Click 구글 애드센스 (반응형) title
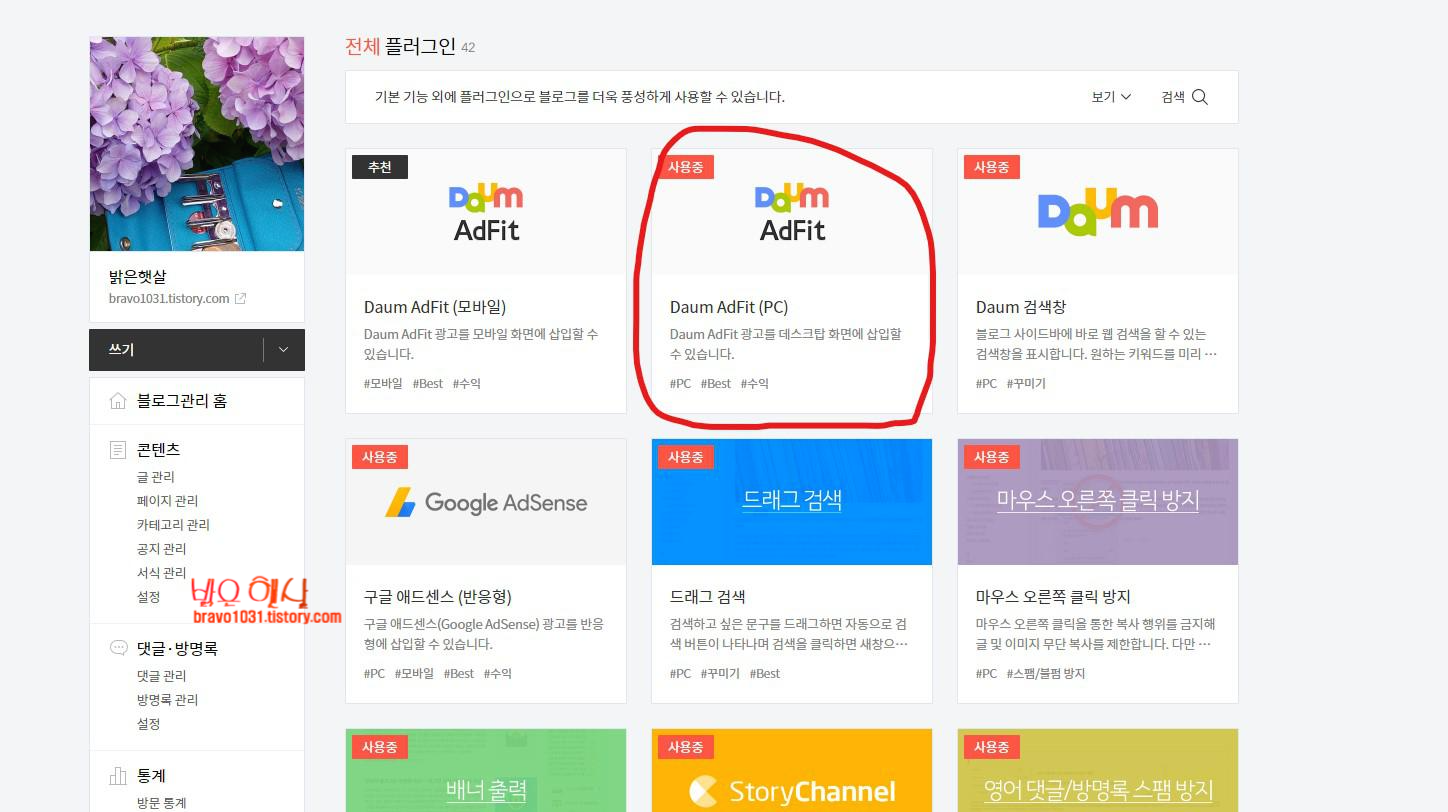The width and height of the screenshot is (1448, 812). (x=438, y=597)
